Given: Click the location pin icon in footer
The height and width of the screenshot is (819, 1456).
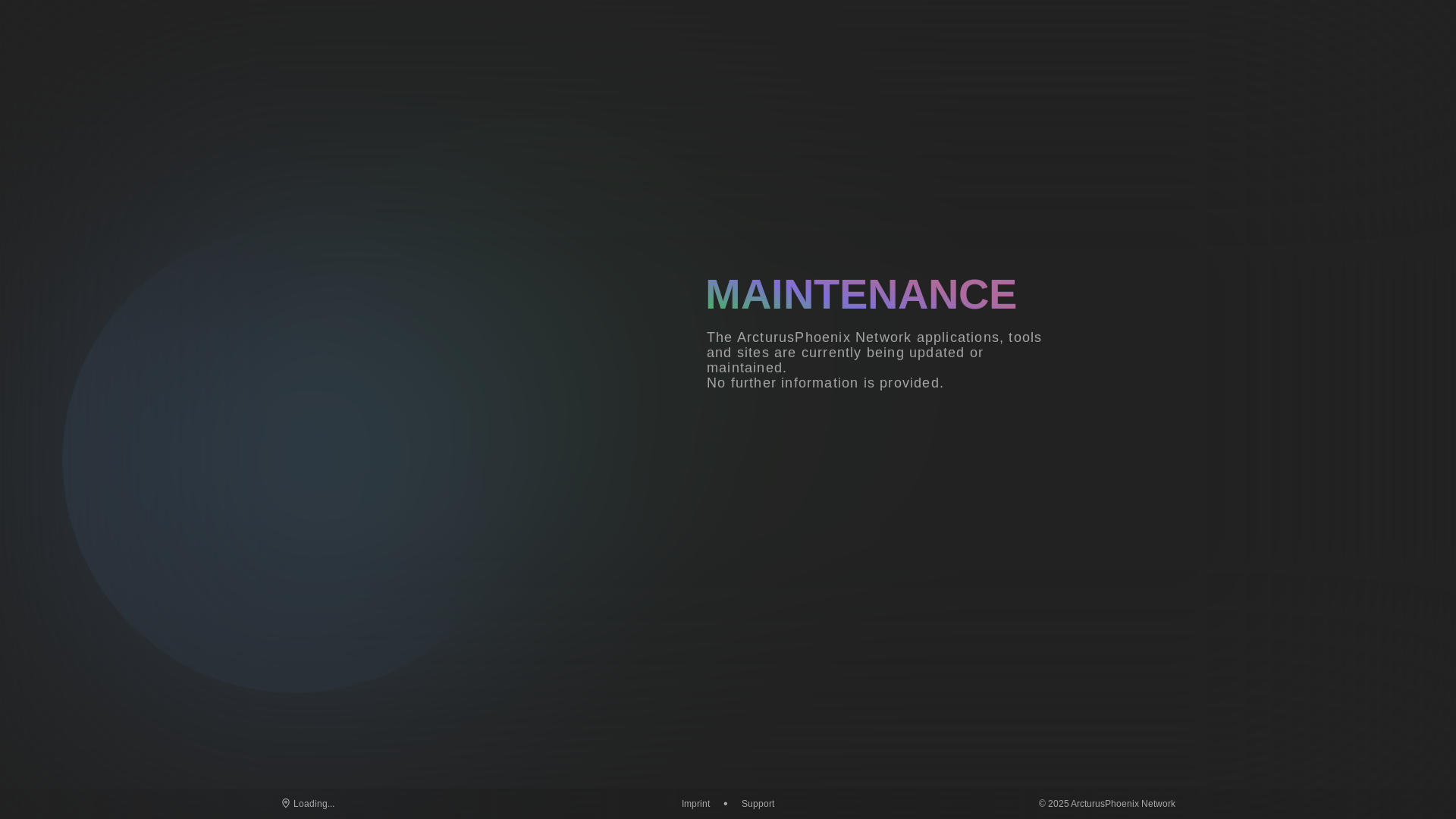Looking at the screenshot, I should pyautogui.click(x=286, y=803).
